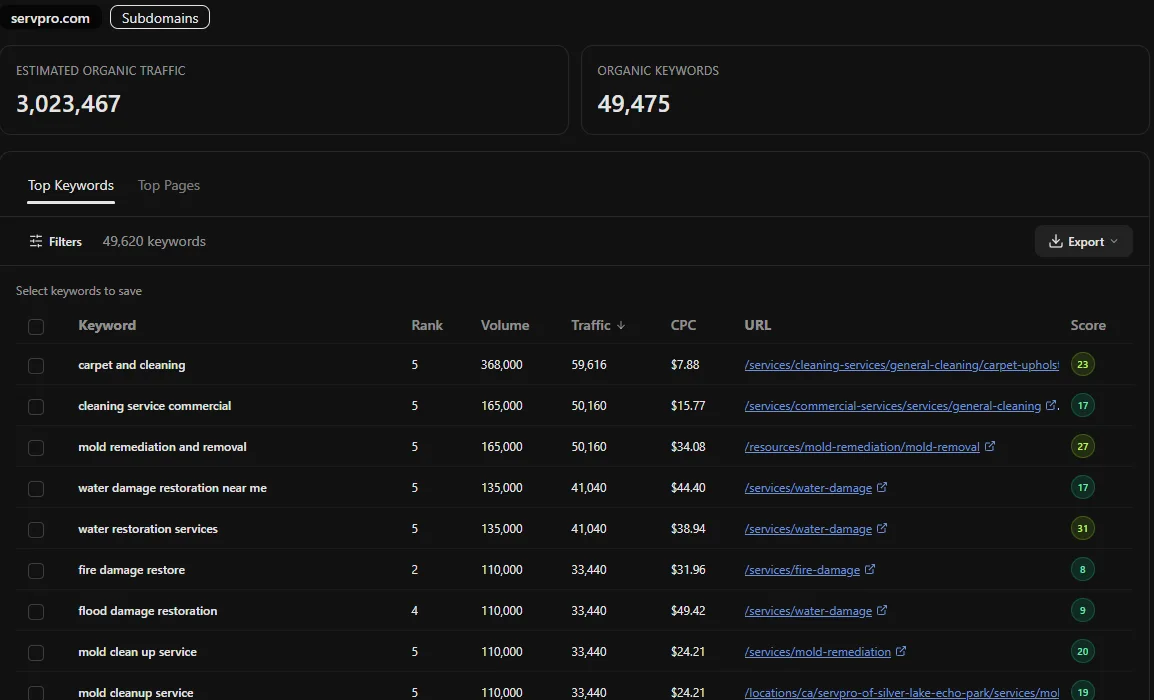Tick checkbox for mold remediation and removal
The height and width of the screenshot is (700, 1154).
(36, 448)
